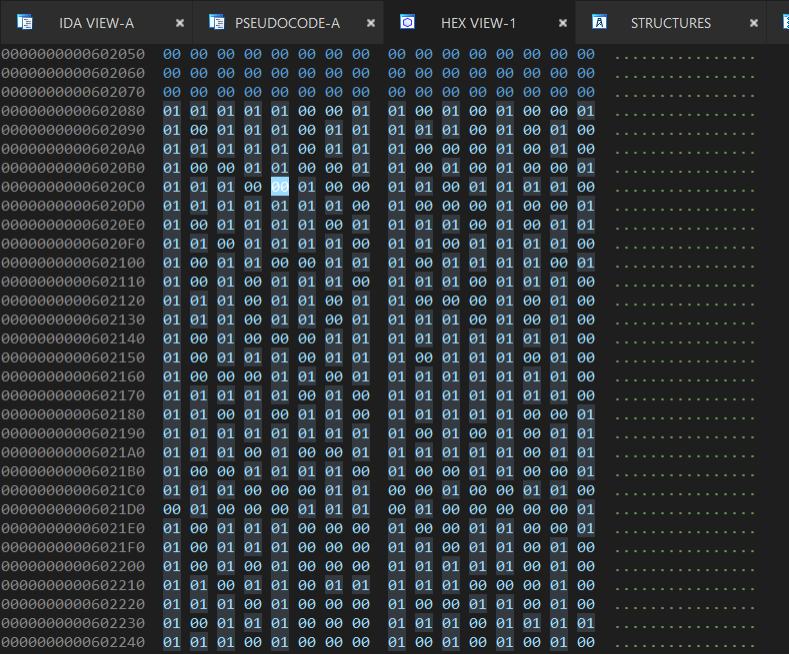Select first byte 00 in row 0000000000602050
789x655 pixels.
pos(172,54)
